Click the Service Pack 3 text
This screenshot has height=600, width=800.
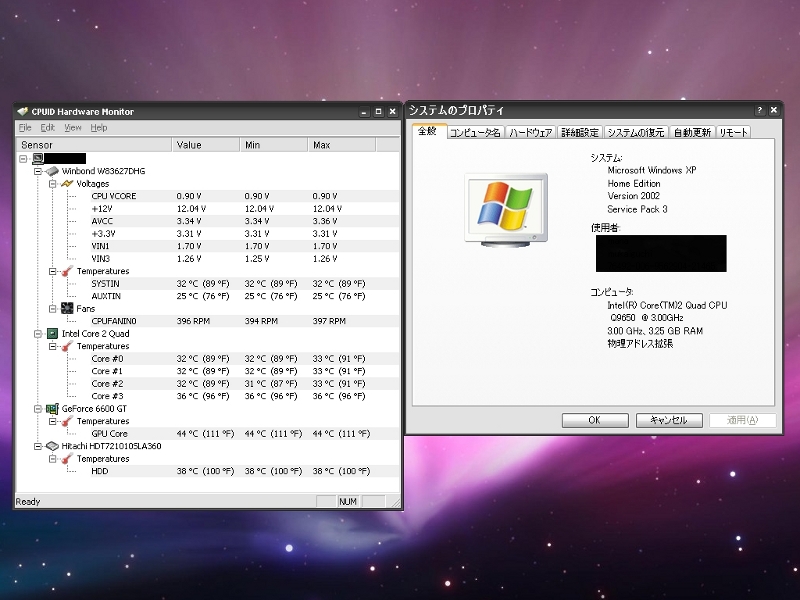637,209
